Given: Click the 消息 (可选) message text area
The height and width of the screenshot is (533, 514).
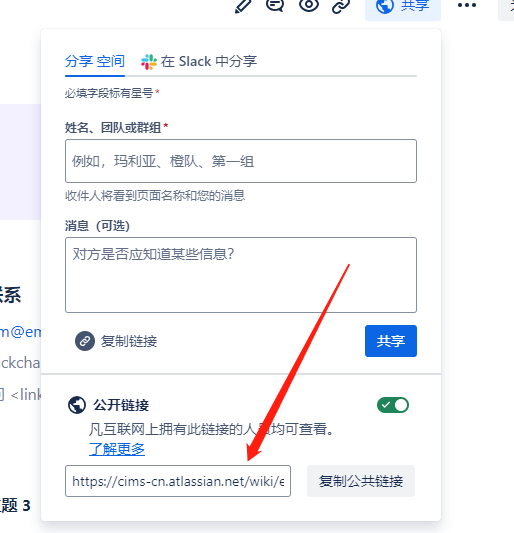Looking at the screenshot, I should pos(241,275).
